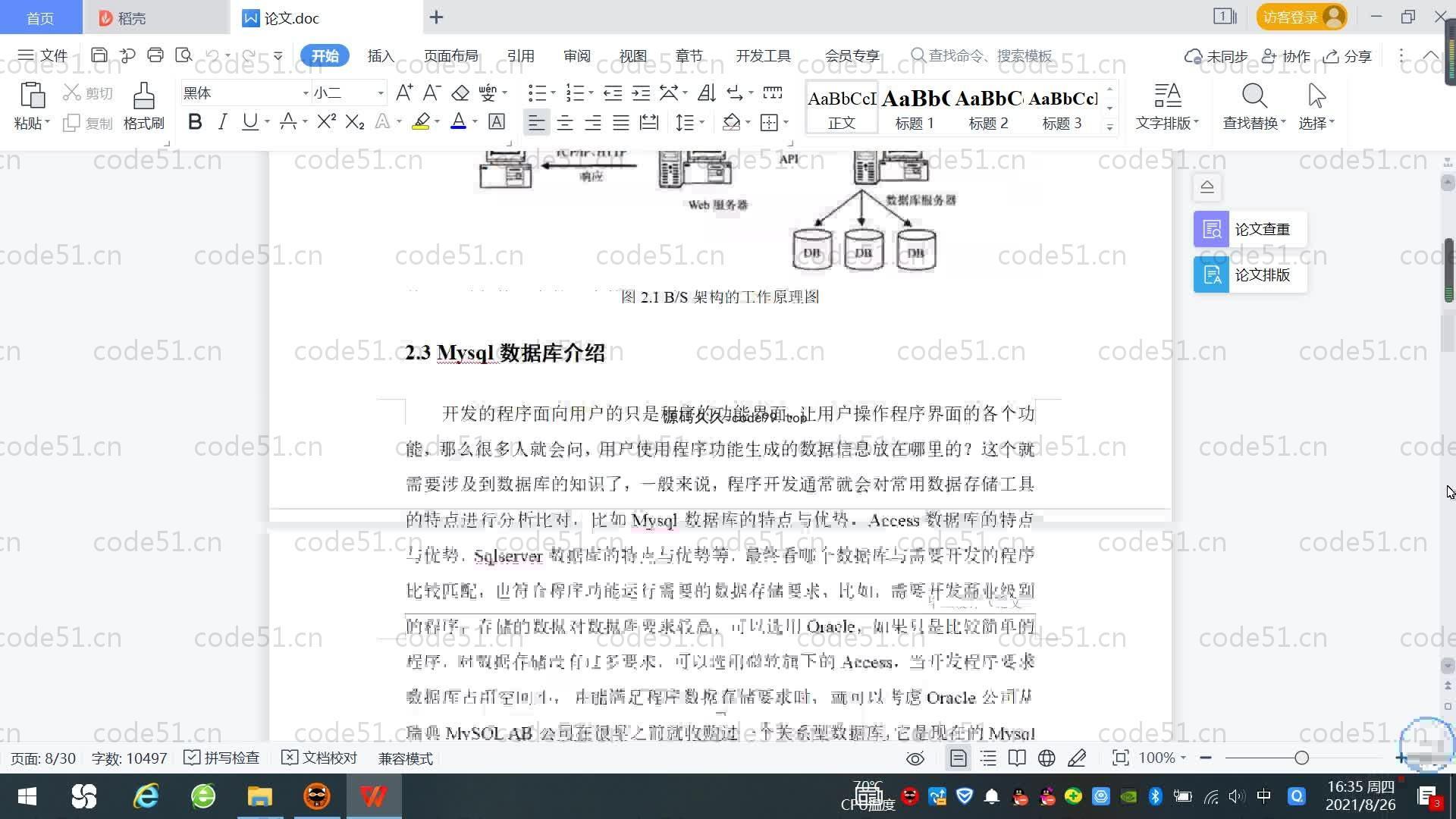Expand the numbered list dropdown arrow

pyautogui.click(x=591, y=93)
